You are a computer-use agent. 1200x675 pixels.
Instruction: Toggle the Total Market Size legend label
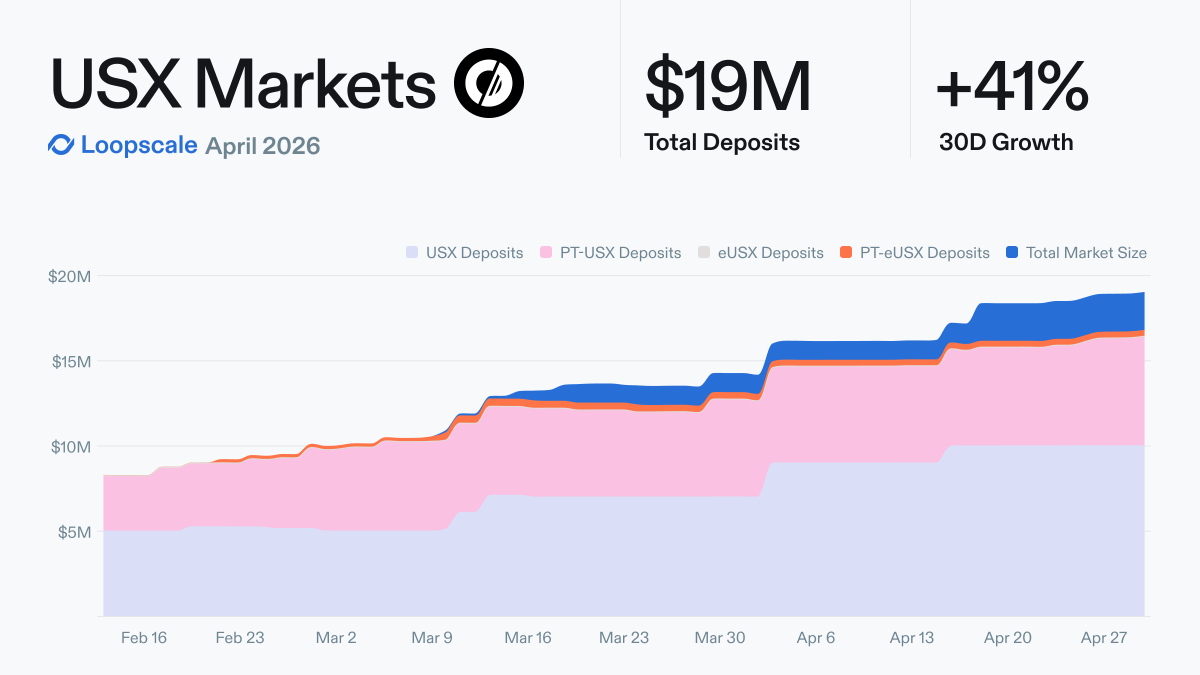pyautogui.click(x=1086, y=253)
